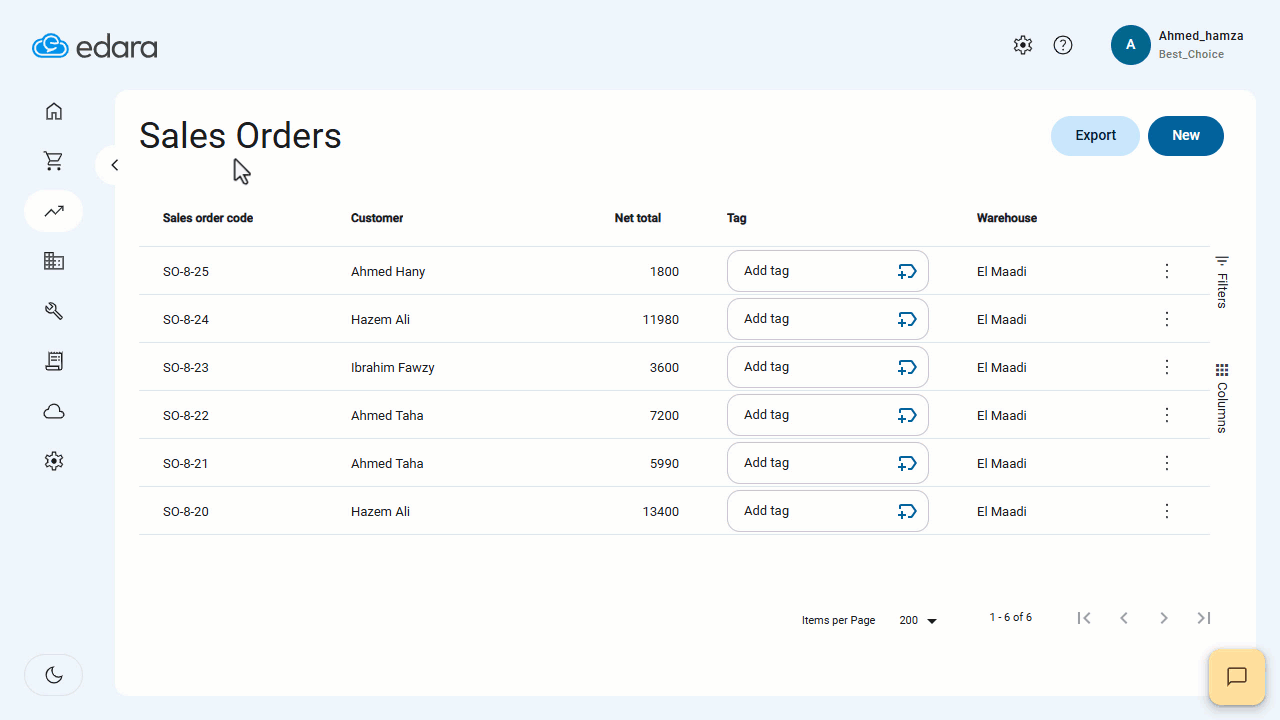Screen dimensions: 1280x720
Task: Click the add-tag icon for SO-8-23
Action: pos(907,367)
